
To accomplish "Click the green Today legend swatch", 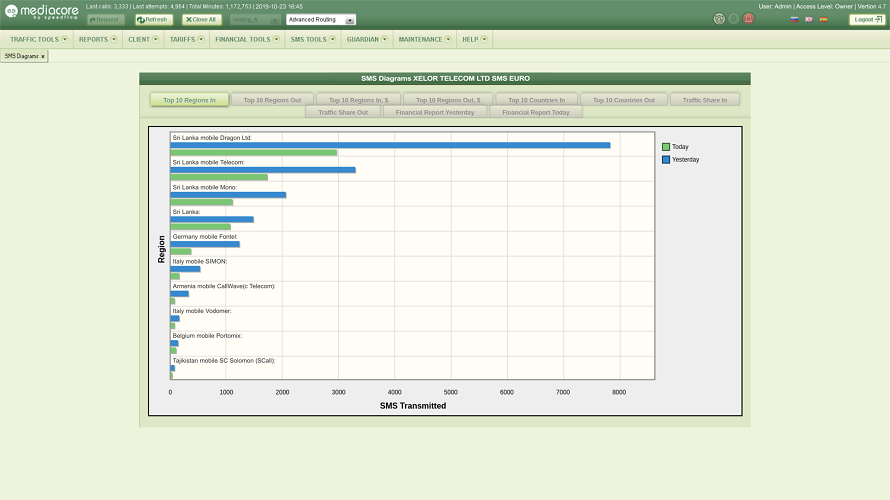I will click(666, 147).
